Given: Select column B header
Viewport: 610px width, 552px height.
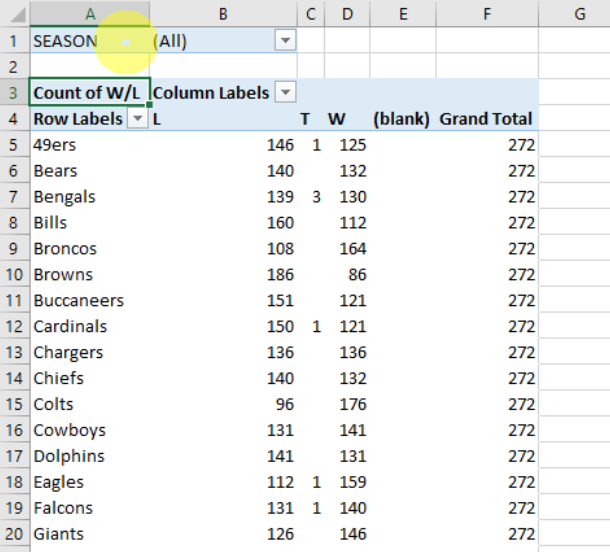Looking at the screenshot, I should [223, 14].
